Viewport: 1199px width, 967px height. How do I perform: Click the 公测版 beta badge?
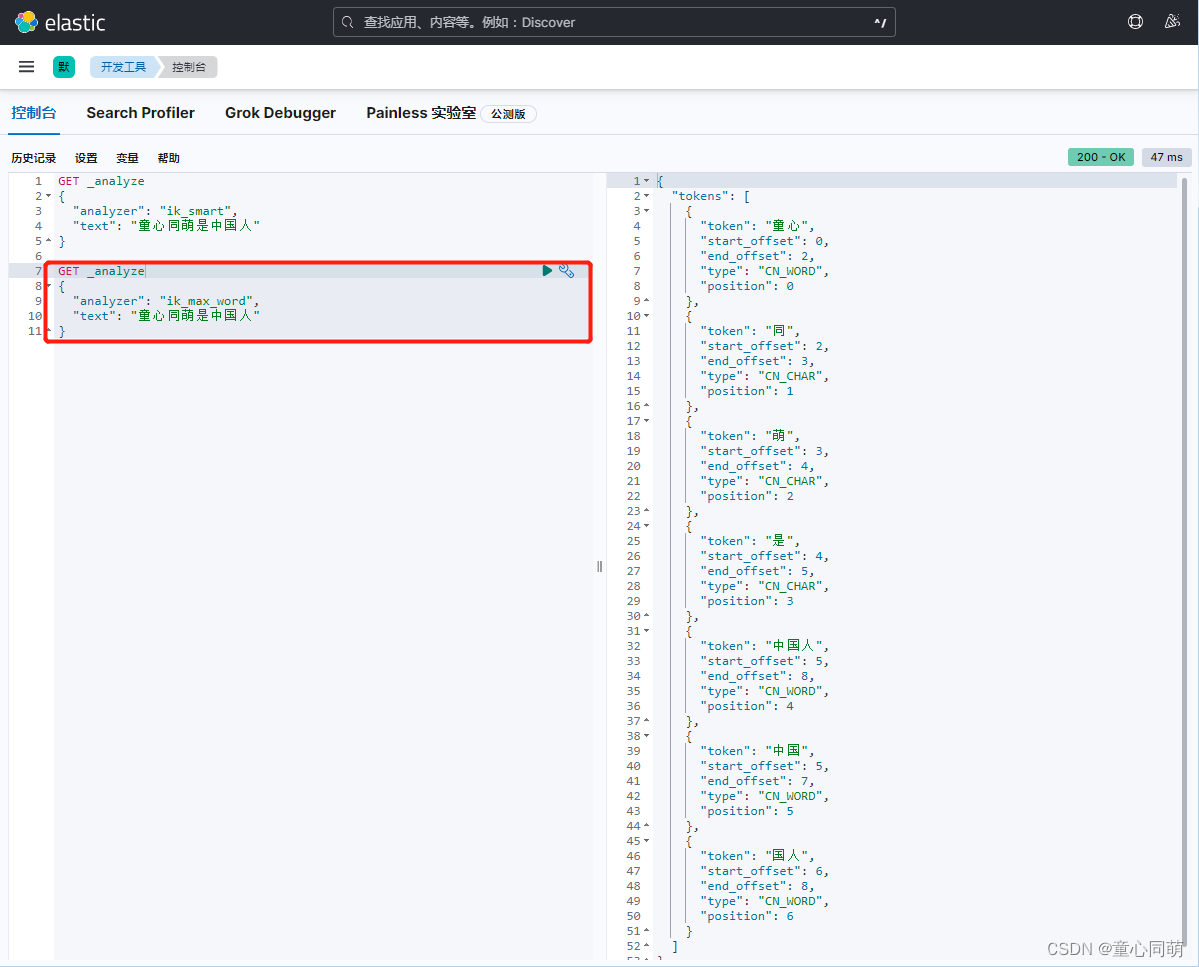[509, 114]
